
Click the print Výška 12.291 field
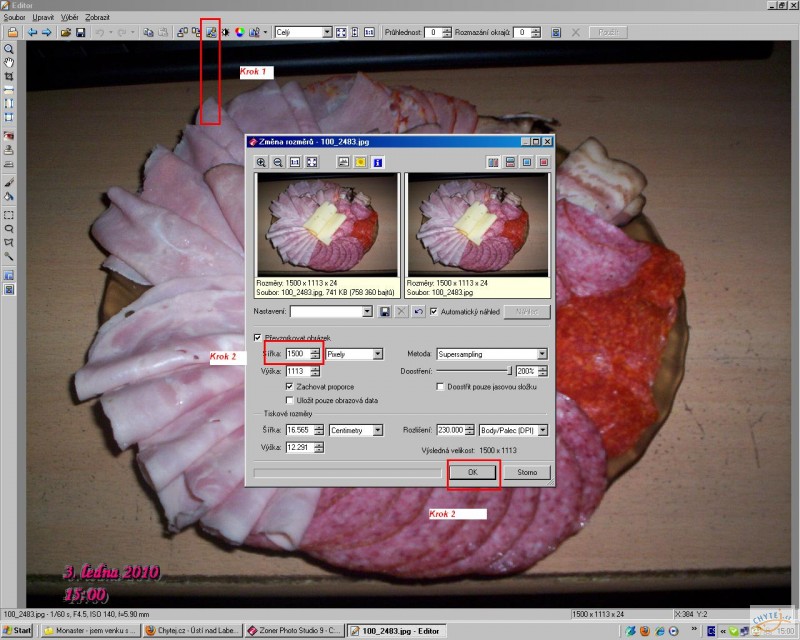pos(300,448)
